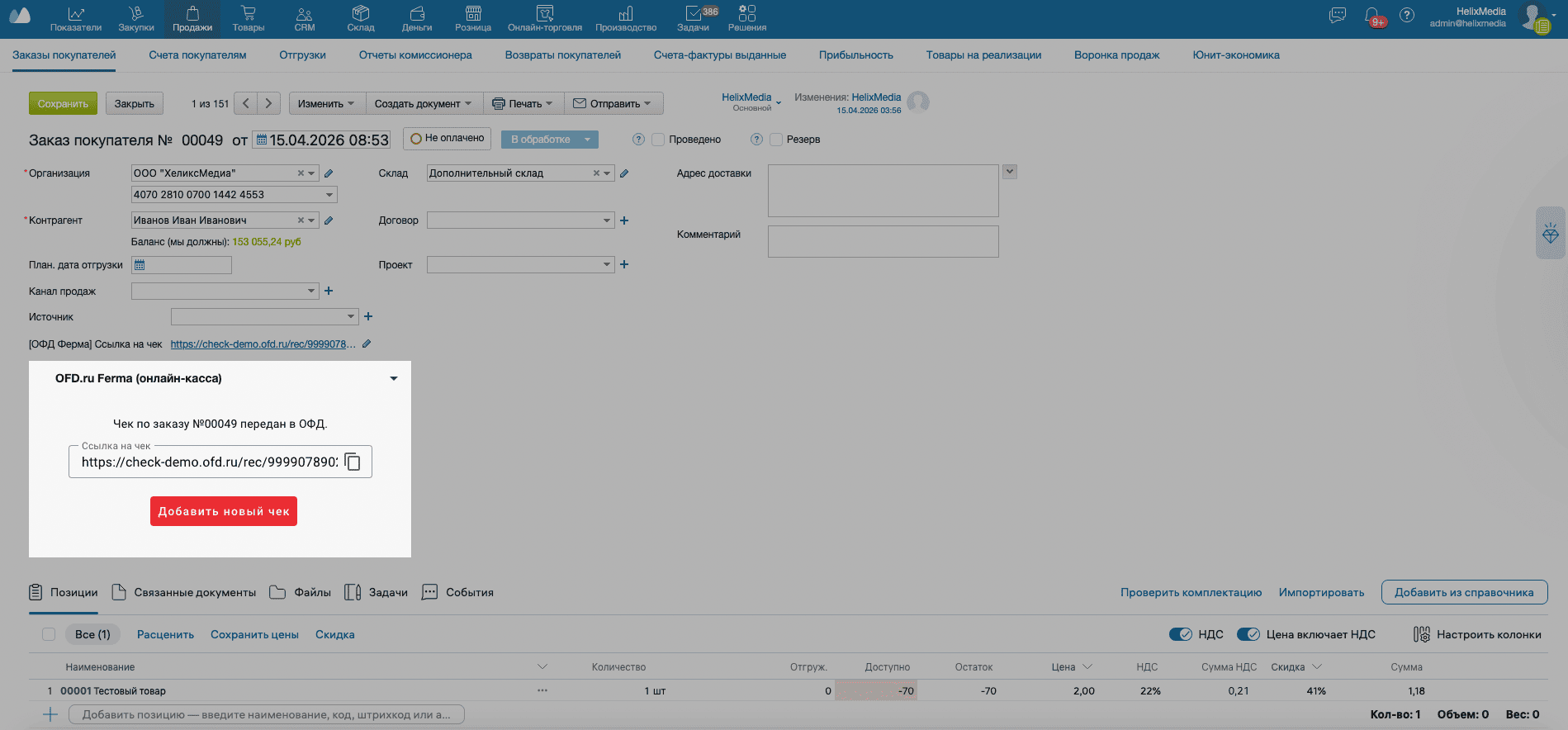Collapse the OFD.ru Ferma panel
1568x730 pixels.
point(394,378)
